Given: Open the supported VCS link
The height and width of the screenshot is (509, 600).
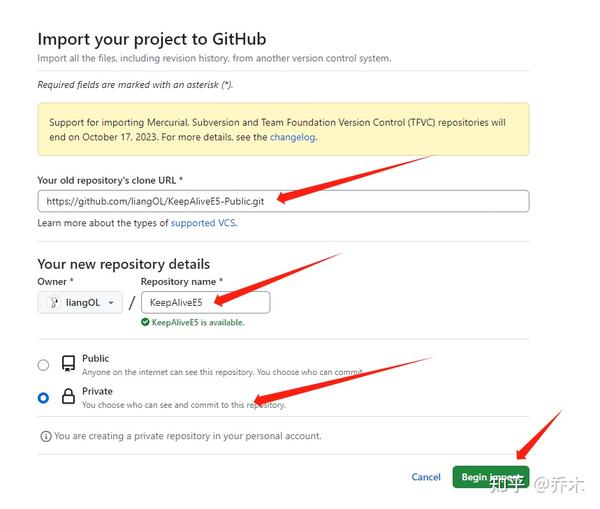Looking at the screenshot, I should coord(203,223).
